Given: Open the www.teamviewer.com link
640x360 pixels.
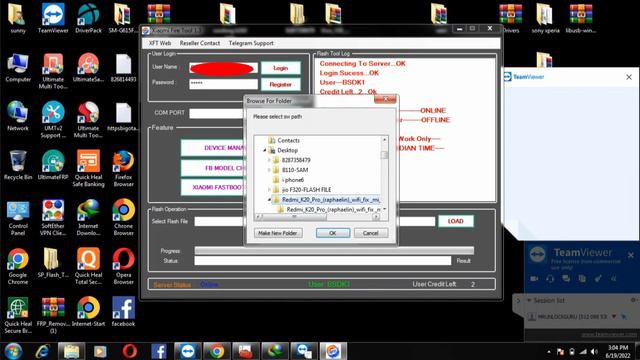Looking at the screenshot, I should [x=609, y=334].
